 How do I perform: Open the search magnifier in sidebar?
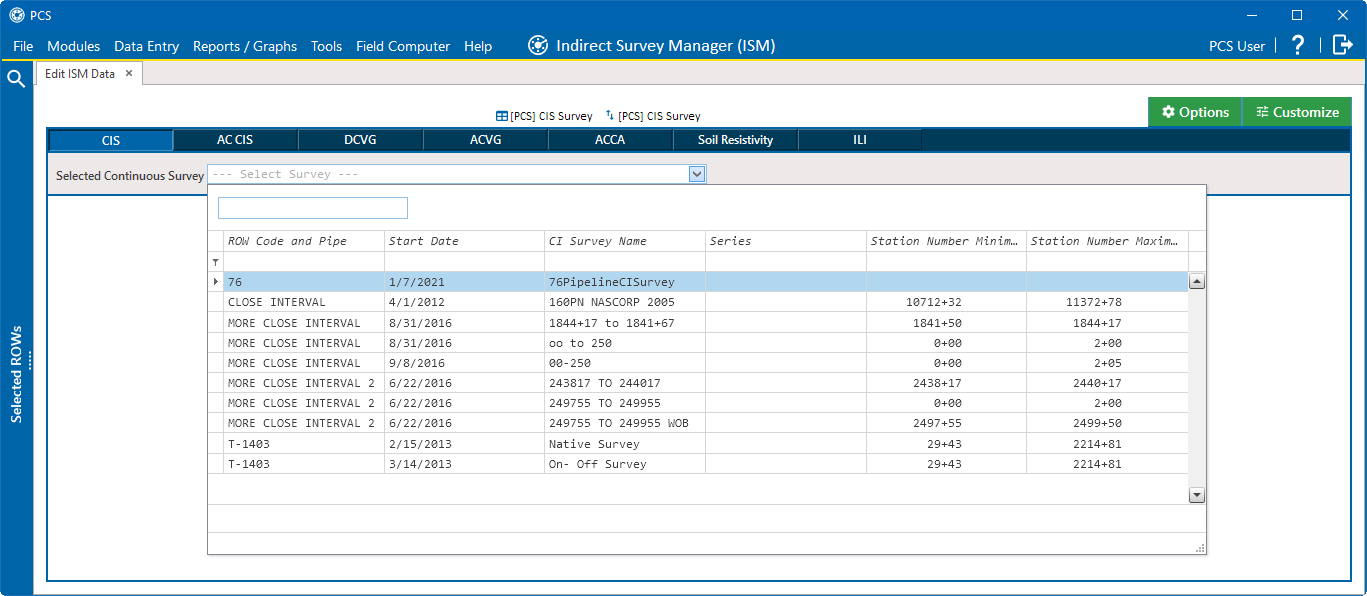click(x=16, y=79)
